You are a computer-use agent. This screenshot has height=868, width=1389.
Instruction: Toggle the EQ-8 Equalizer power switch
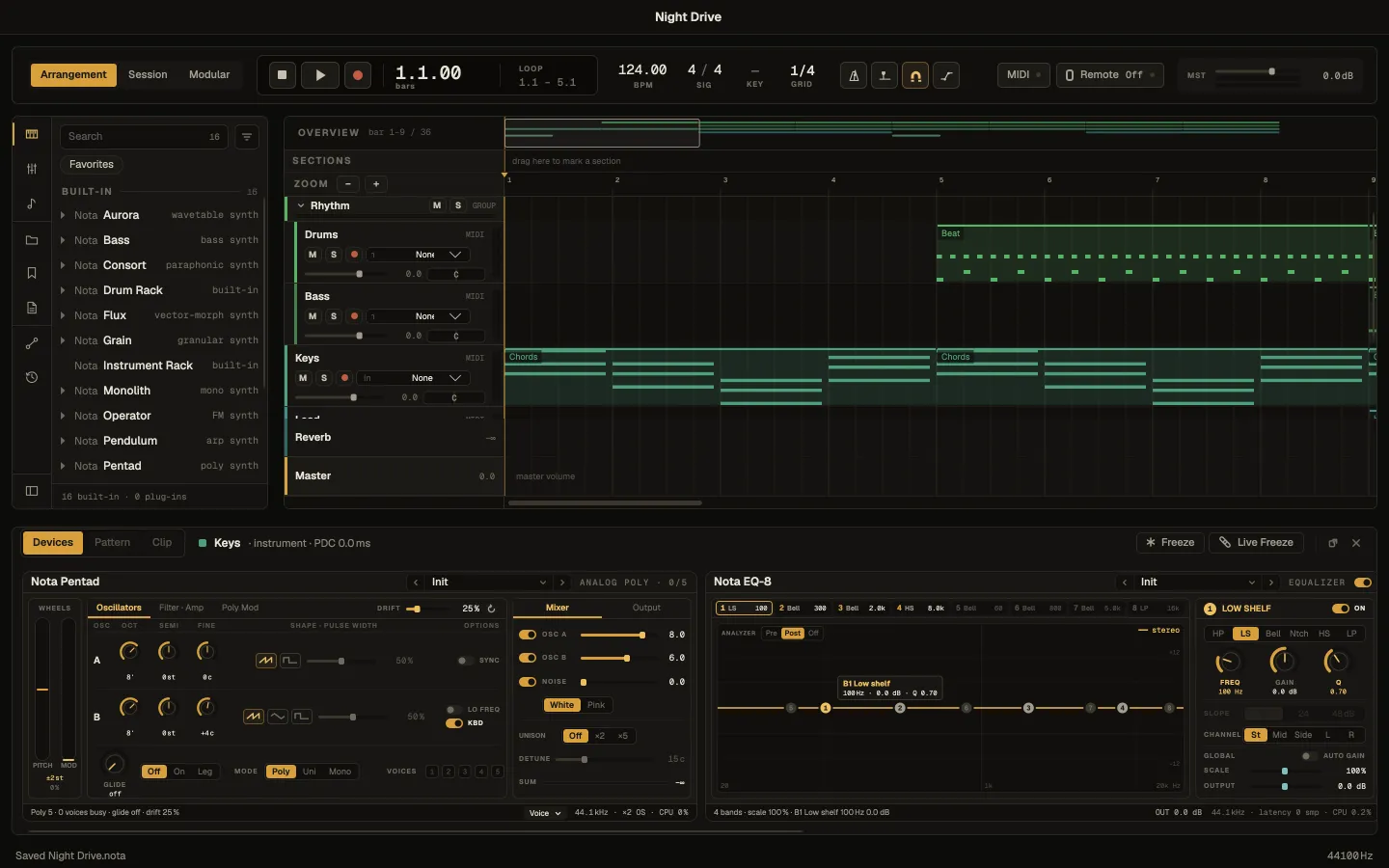point(1363,583)
